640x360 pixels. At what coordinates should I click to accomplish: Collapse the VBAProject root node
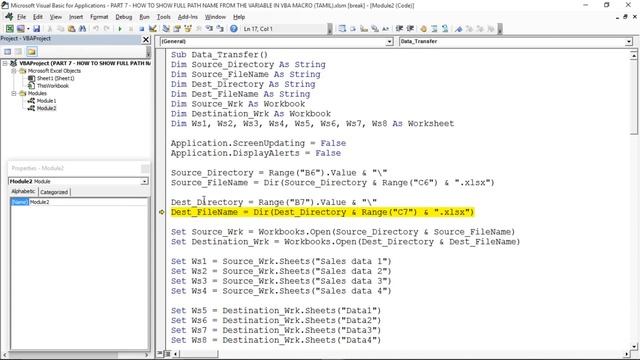[5, 63]
